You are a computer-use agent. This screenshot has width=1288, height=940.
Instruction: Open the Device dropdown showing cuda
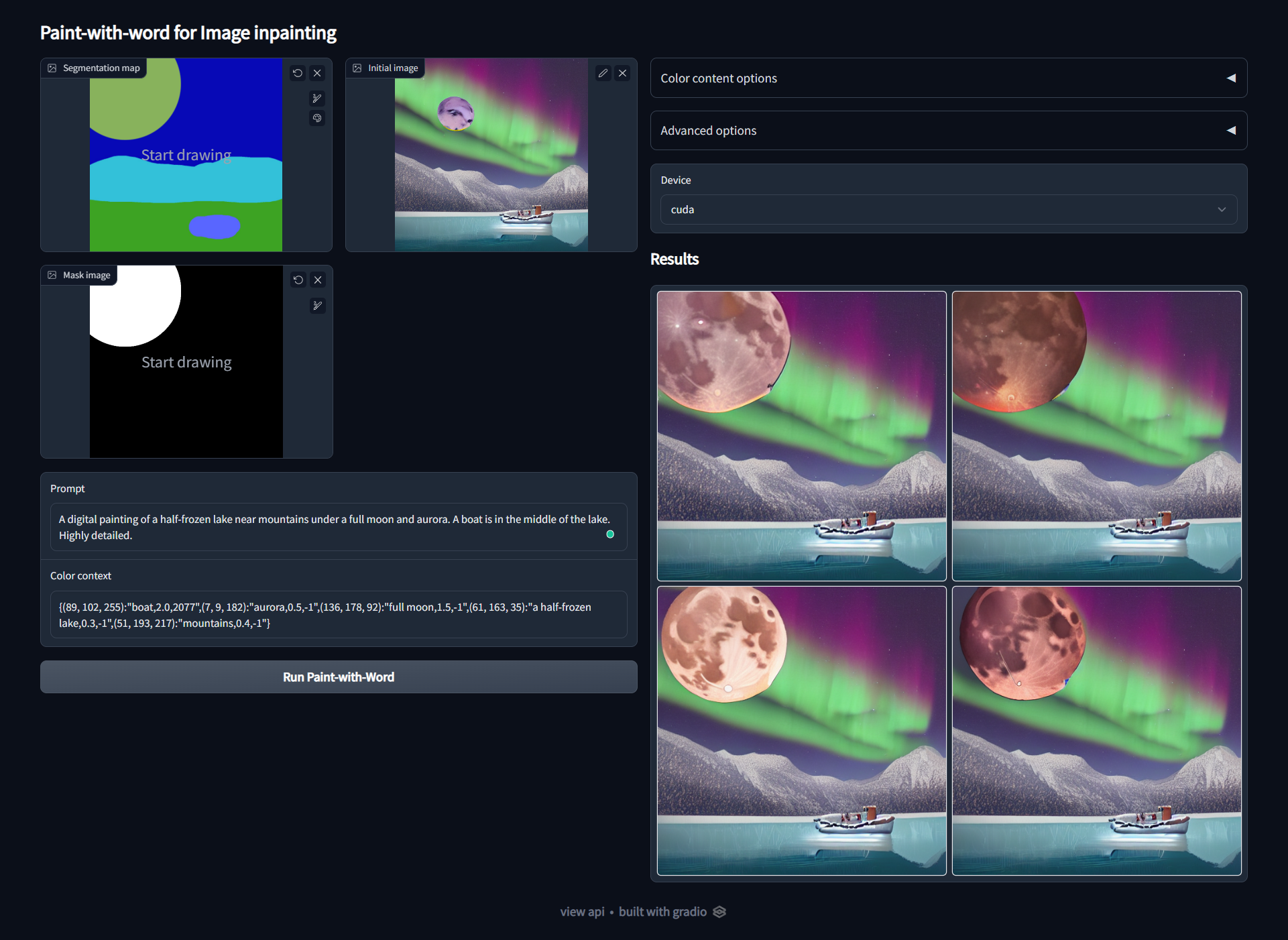click(948, 210)
